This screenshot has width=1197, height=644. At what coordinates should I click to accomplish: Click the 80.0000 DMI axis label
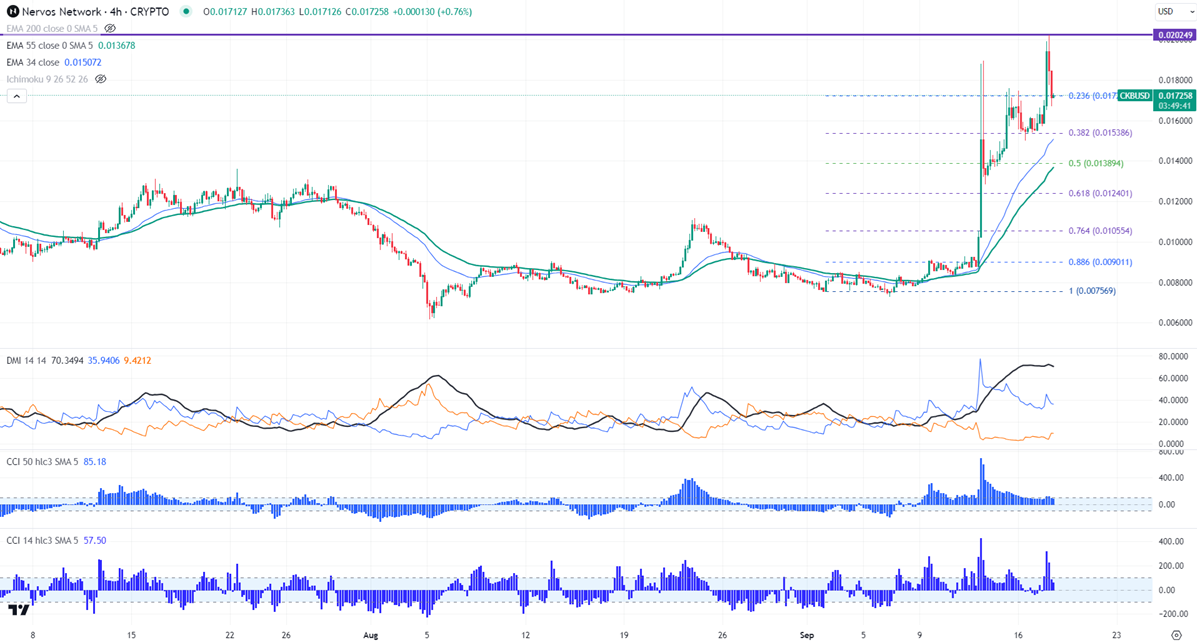pos(1174,356)
